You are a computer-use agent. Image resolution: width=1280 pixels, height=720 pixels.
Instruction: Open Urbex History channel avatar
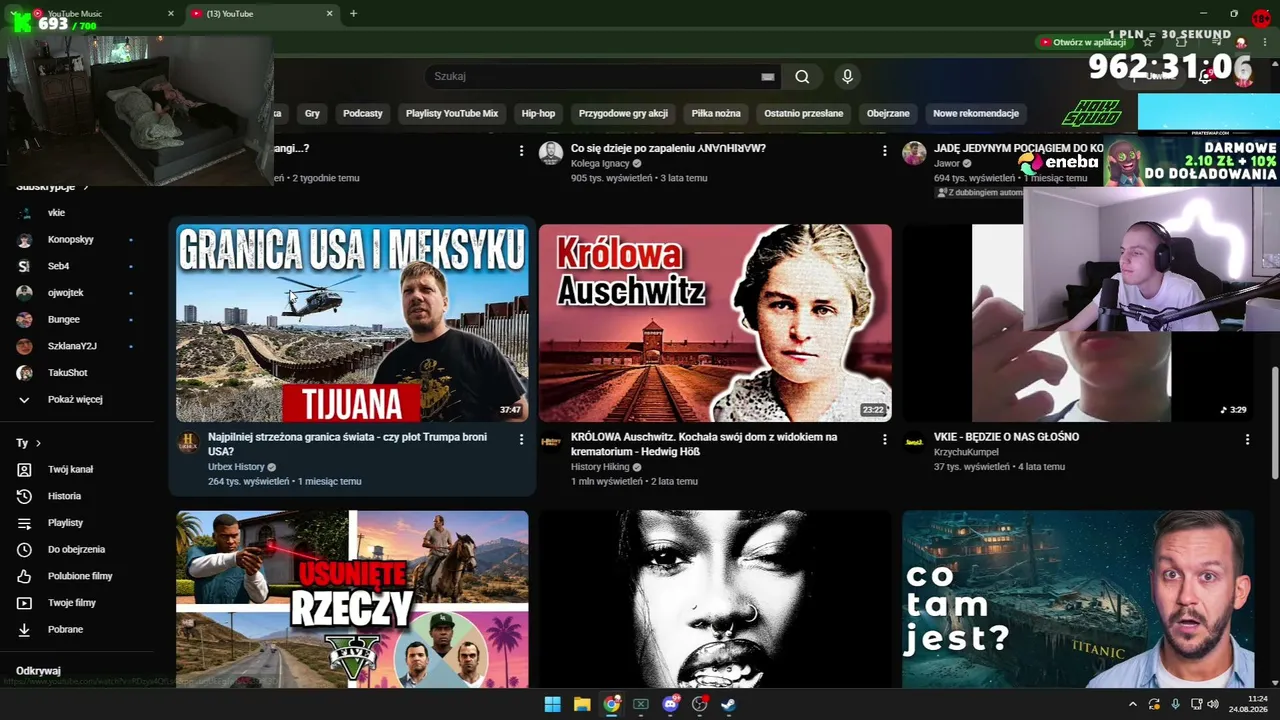coord(188,443)
